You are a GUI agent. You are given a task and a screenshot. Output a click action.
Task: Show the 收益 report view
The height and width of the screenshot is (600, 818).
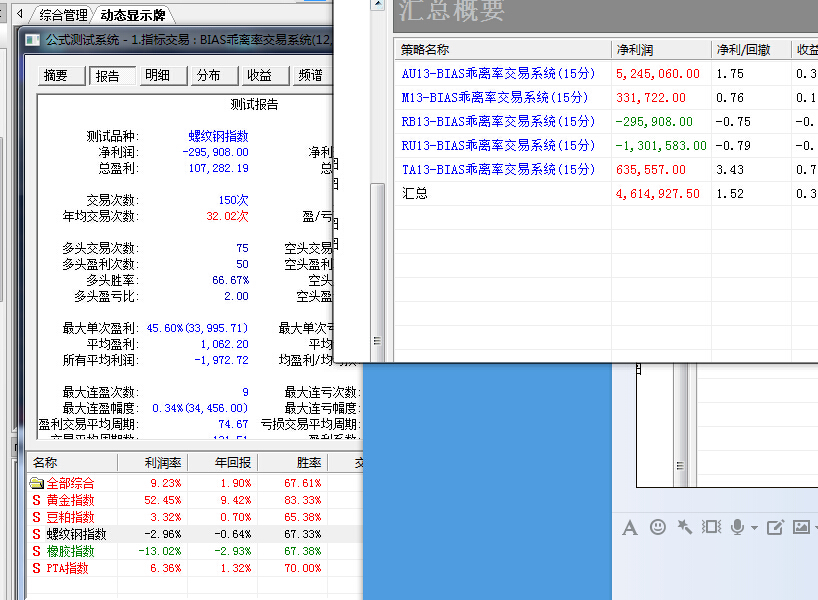click(260, 76)
